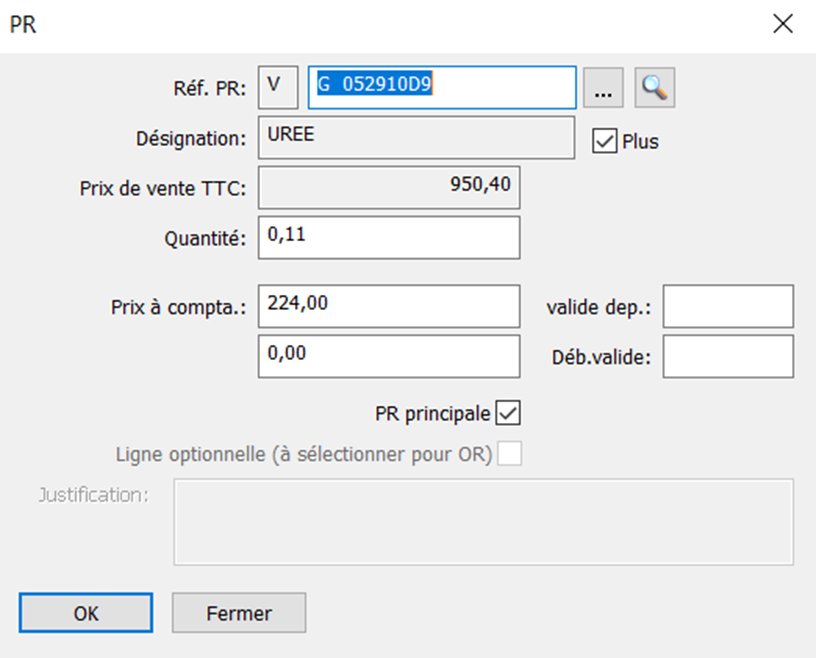816x658 pixels.
Task: Click the Désignation field showing UREE
Action: tap(416, 138)
